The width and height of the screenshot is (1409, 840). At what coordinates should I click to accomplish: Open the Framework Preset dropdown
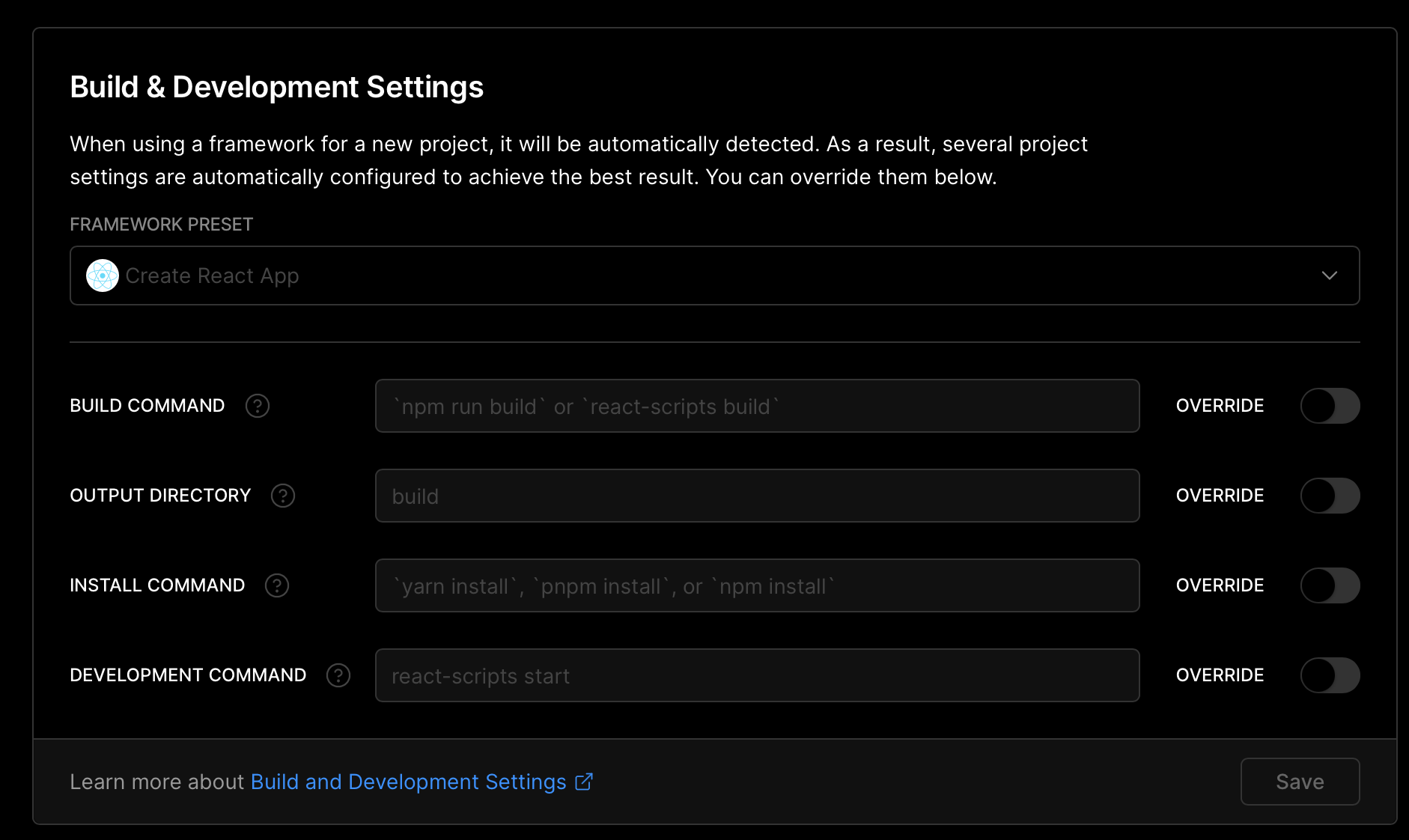coord(715,276)
